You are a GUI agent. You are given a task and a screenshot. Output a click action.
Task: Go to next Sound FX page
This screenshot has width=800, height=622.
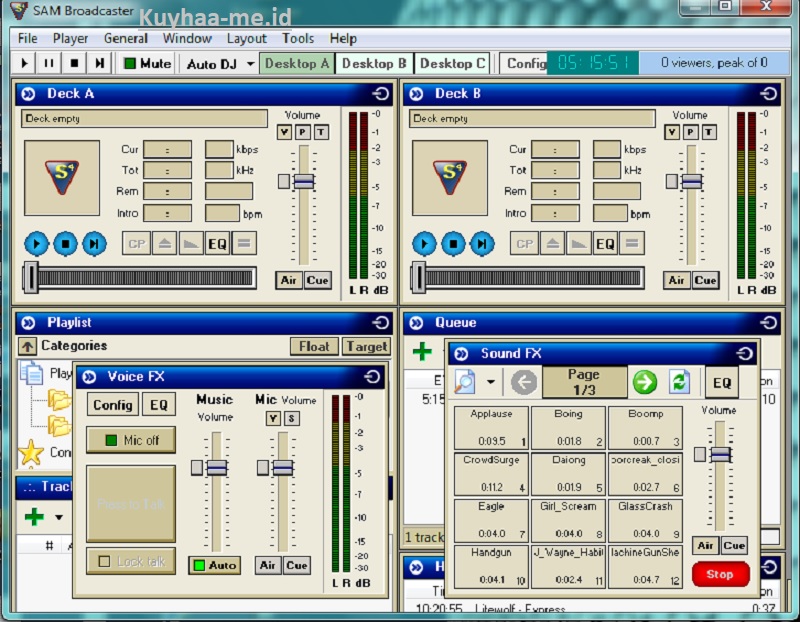(x=645, y=382)
